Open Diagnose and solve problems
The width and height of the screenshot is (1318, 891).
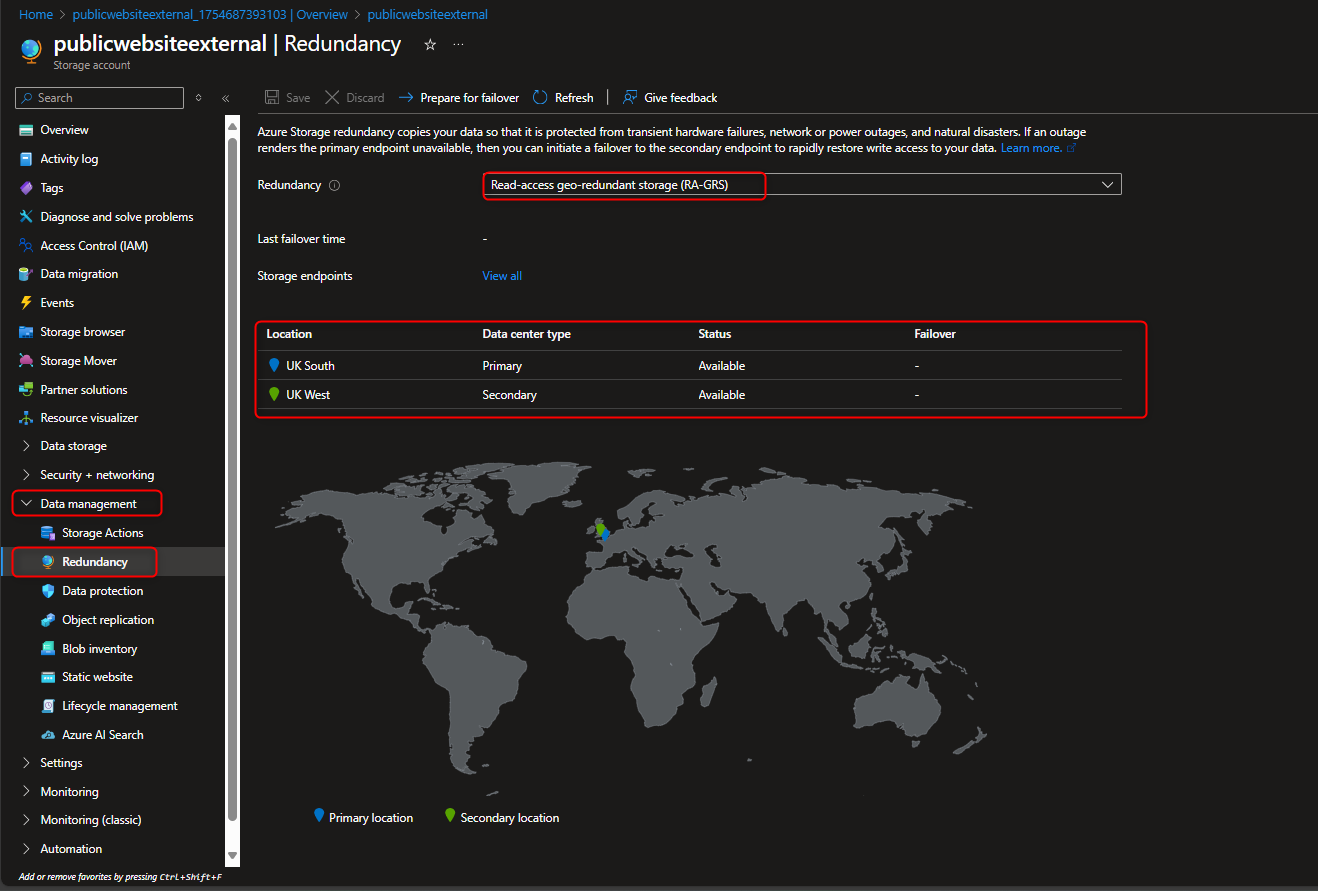click(116, 217)
